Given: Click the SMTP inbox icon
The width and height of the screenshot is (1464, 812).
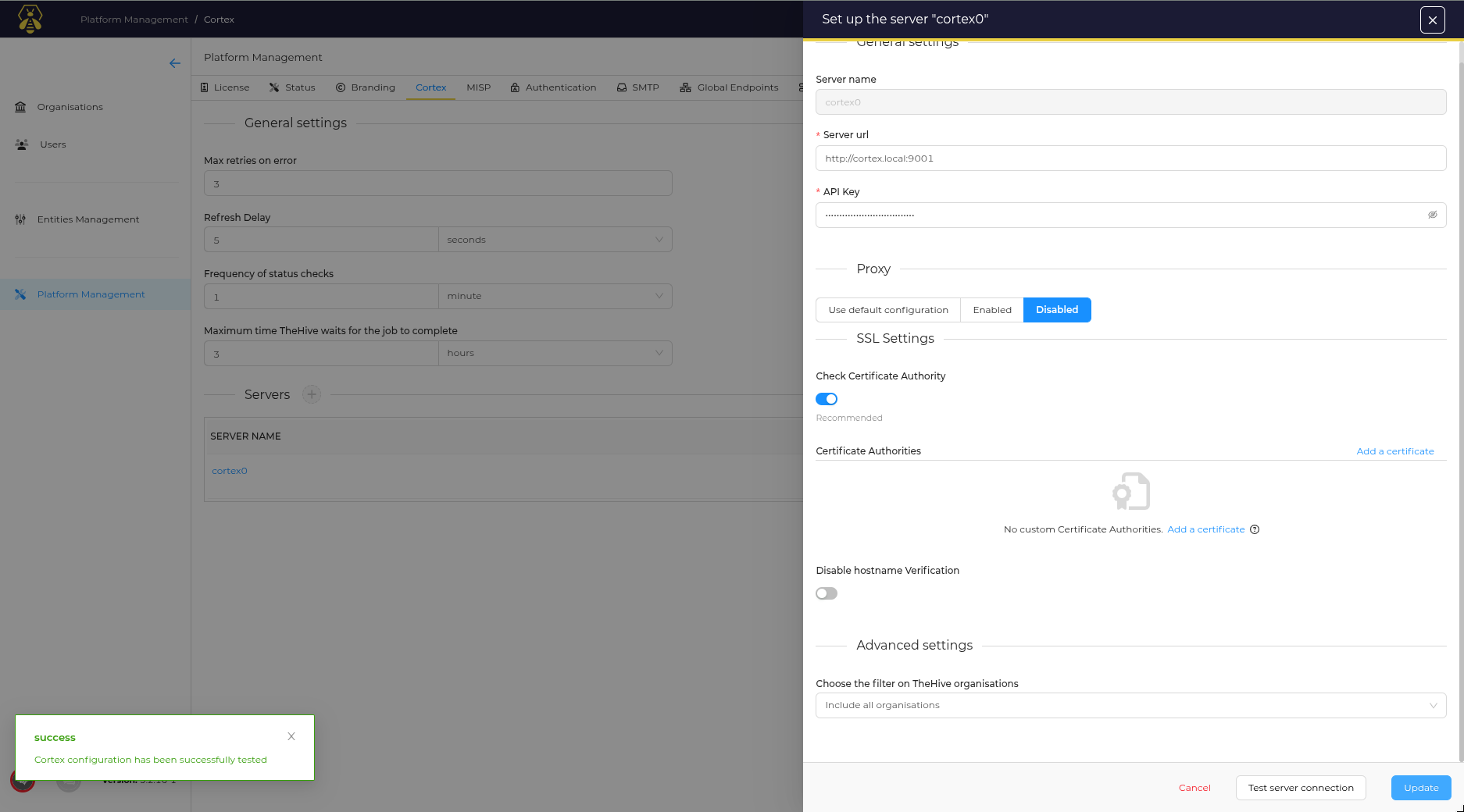Looking at the screenshot, I should point(622,87).
